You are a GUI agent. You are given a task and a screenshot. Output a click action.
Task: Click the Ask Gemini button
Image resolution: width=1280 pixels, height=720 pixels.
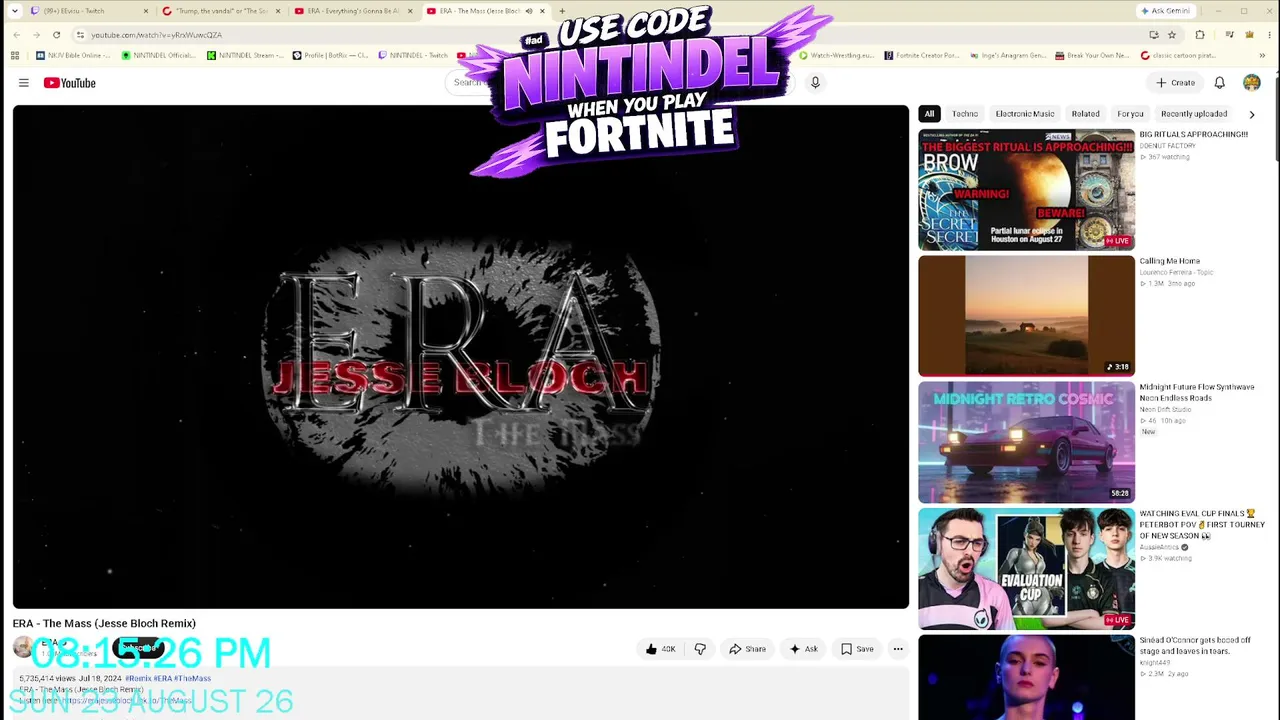click(1166, 11)
